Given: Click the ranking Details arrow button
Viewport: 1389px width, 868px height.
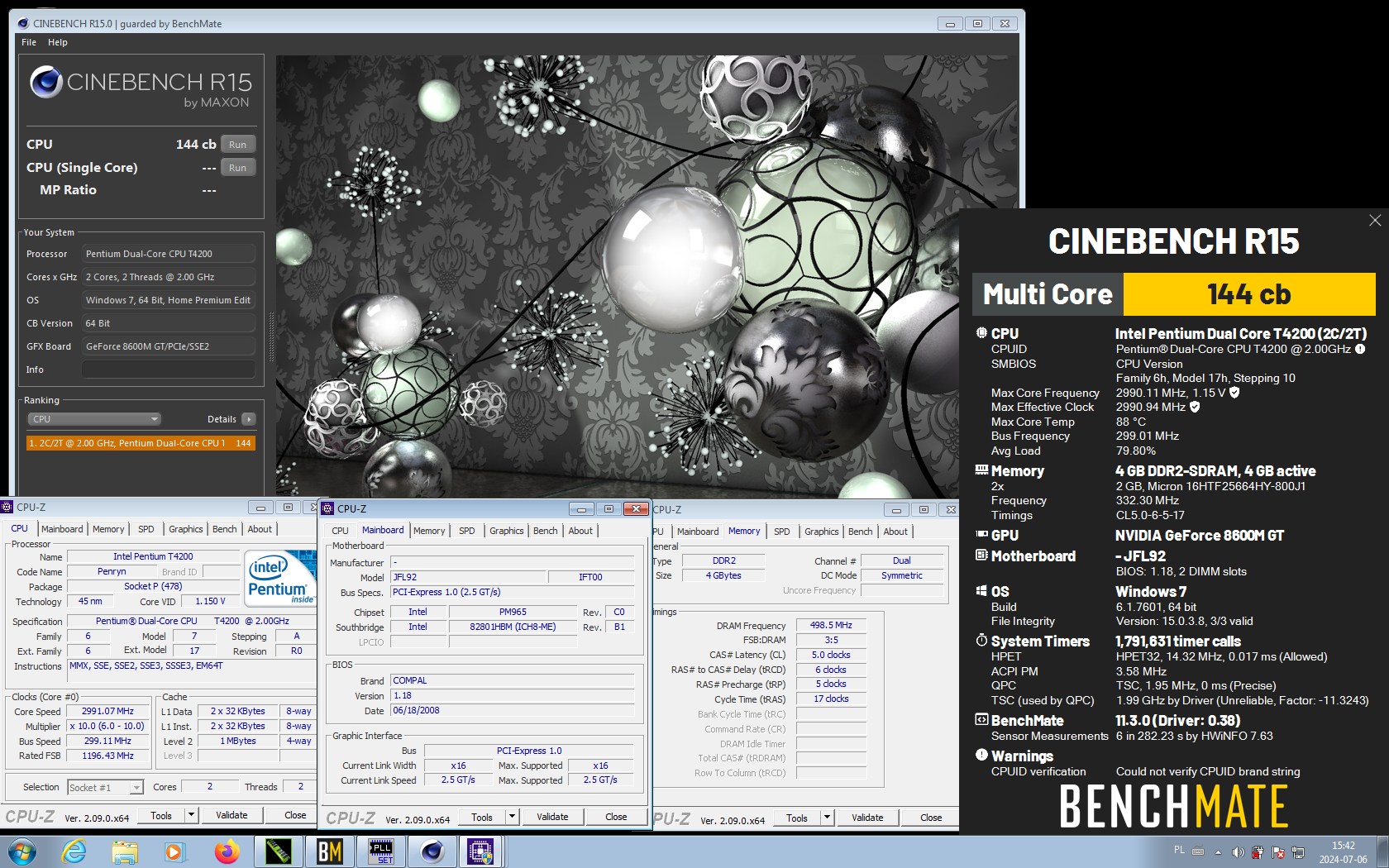Looking at the screenshot, I should [249, 419].
